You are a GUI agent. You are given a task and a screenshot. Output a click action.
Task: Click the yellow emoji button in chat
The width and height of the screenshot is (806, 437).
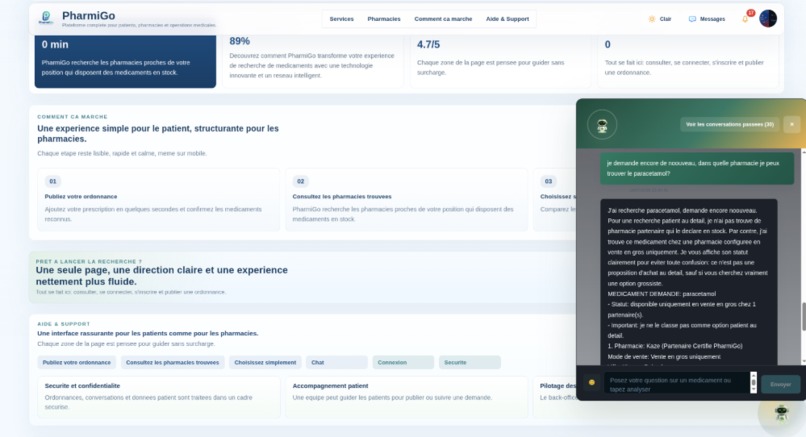[x=592, y=383]
